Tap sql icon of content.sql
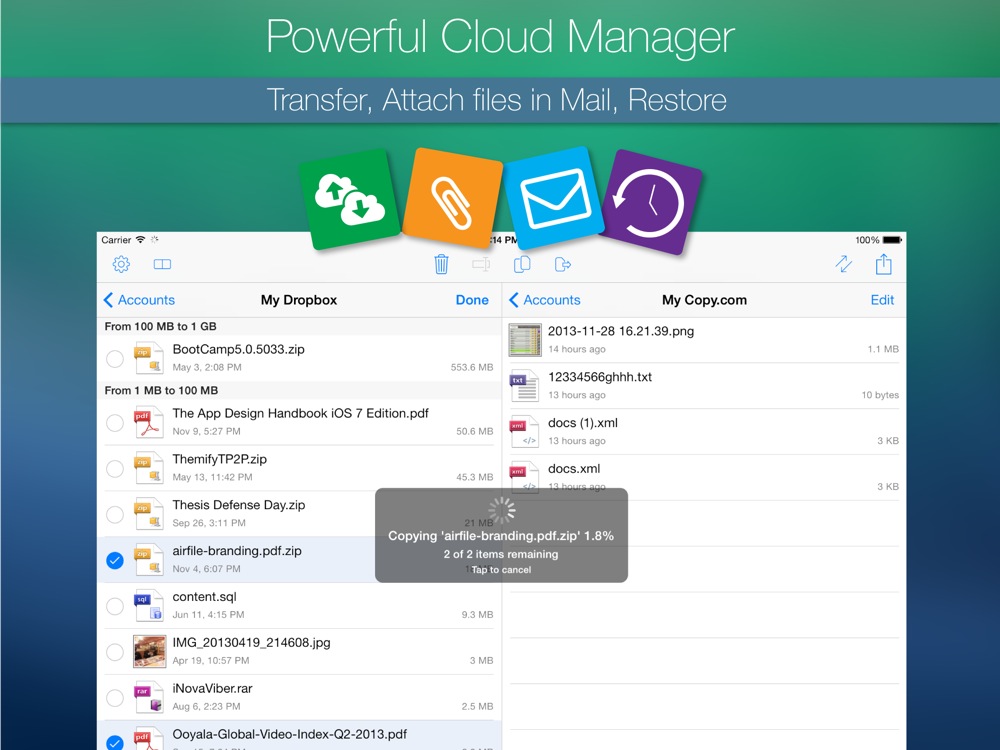 (149, 606)
